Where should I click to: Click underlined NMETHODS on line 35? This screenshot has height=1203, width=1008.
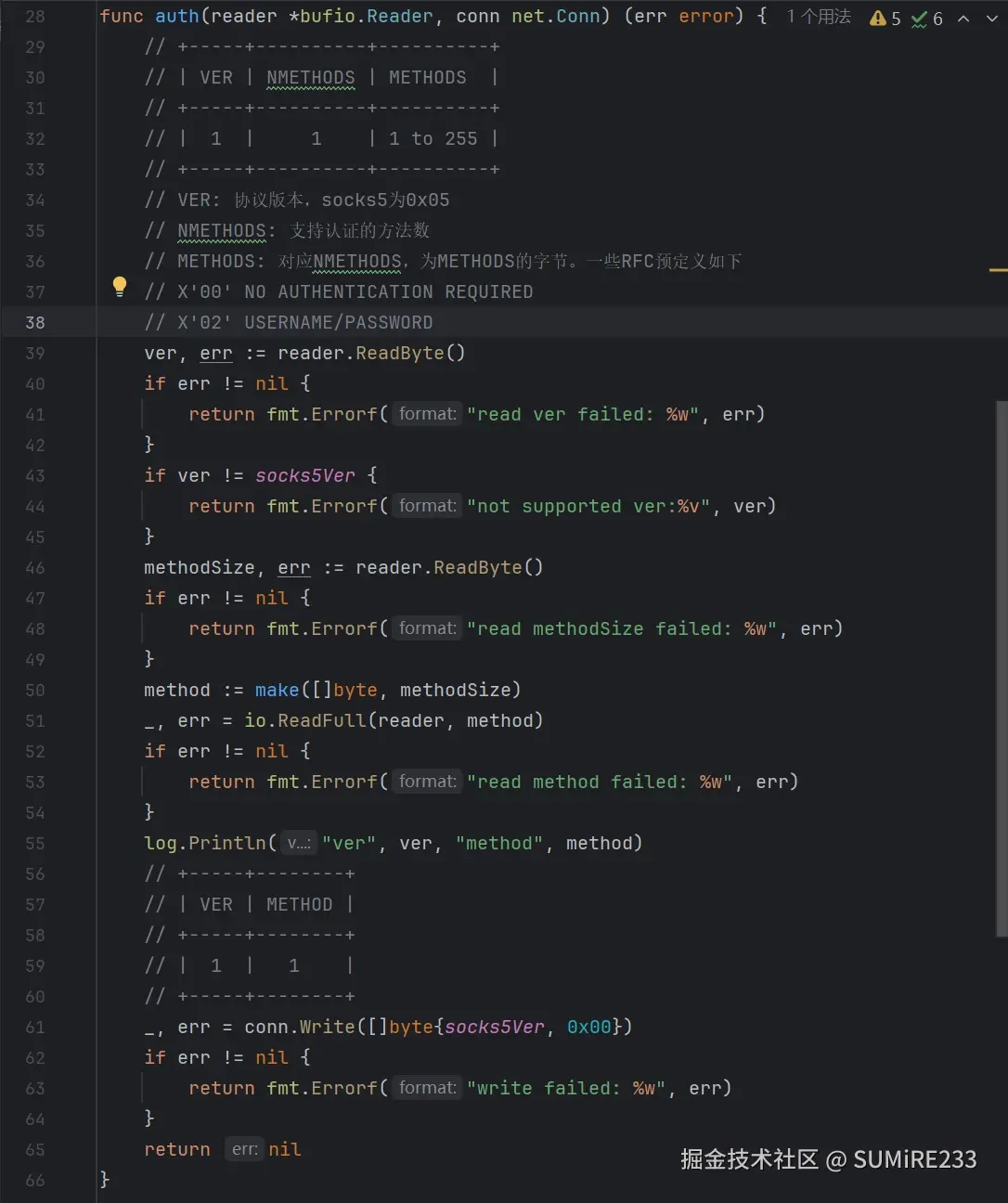tap(222, 230)
